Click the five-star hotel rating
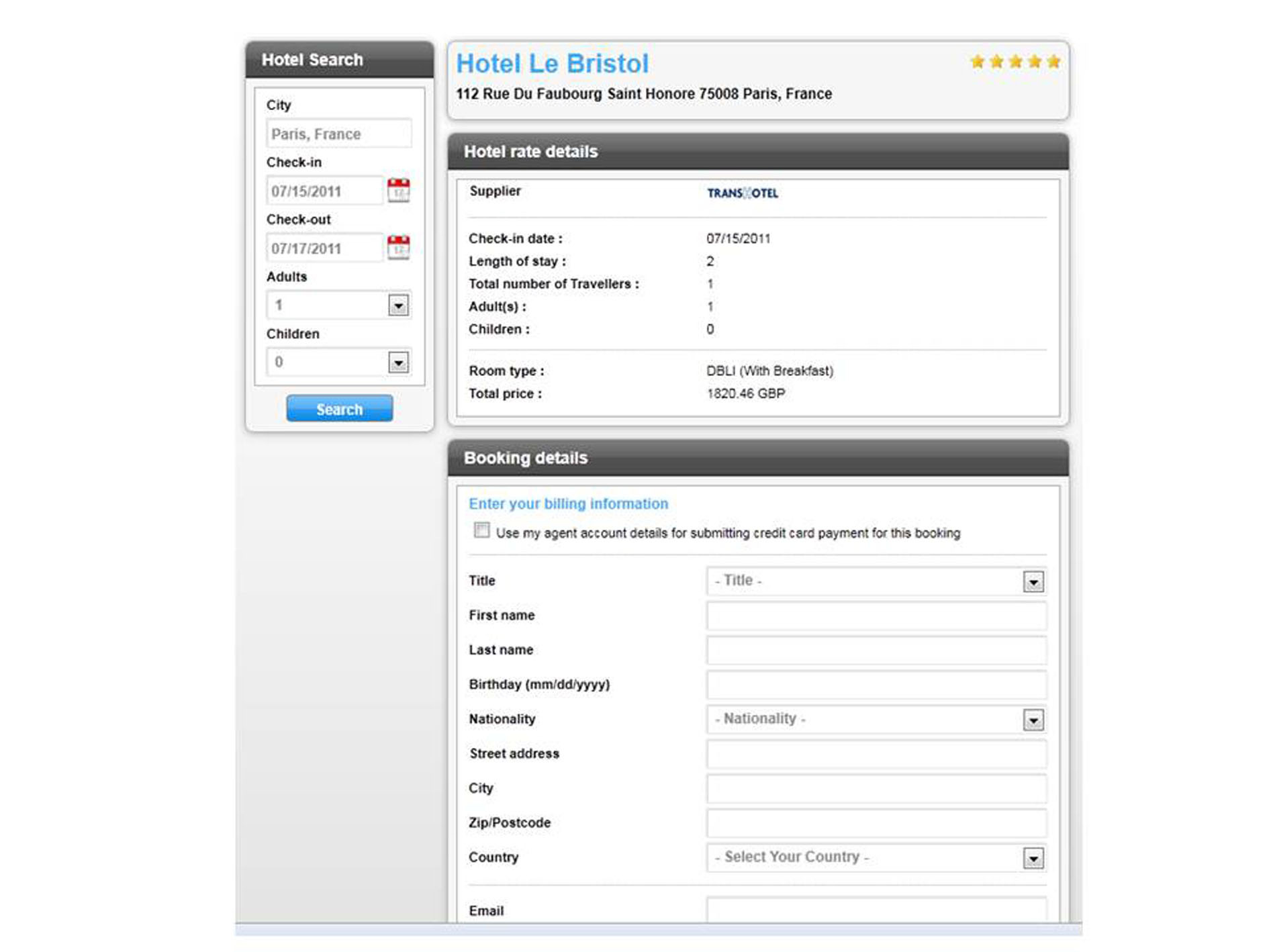 (x=1015, y=62)
